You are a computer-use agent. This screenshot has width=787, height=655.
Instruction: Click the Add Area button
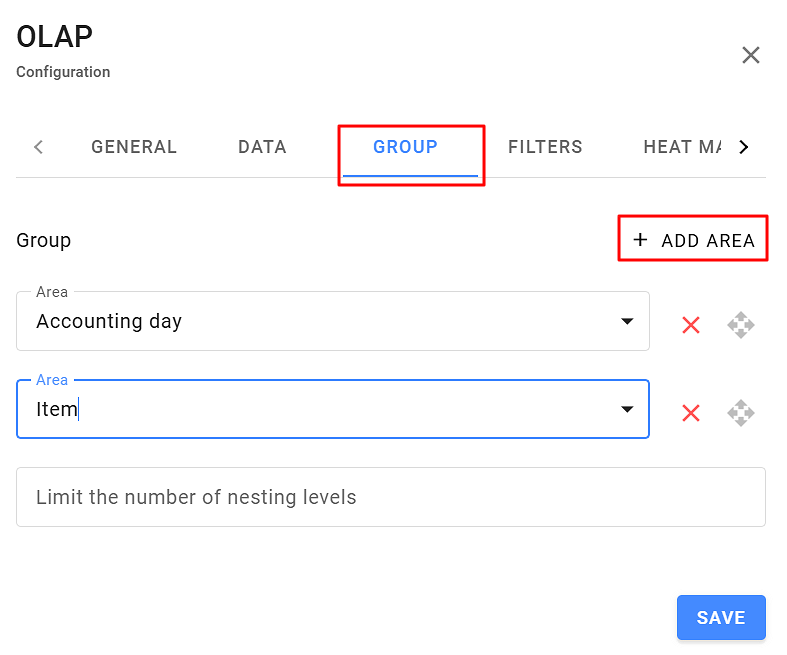pyautogui.click(x=693, y=240)
